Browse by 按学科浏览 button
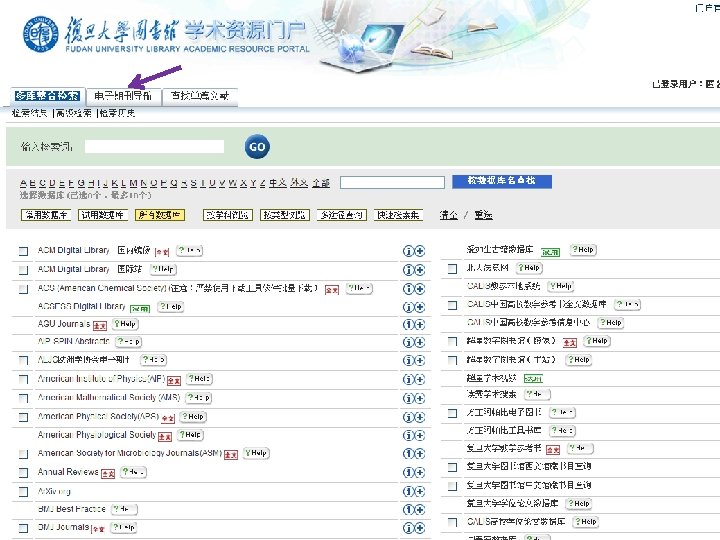This screenshot has width=720, height=540. (x=228, y=215)
